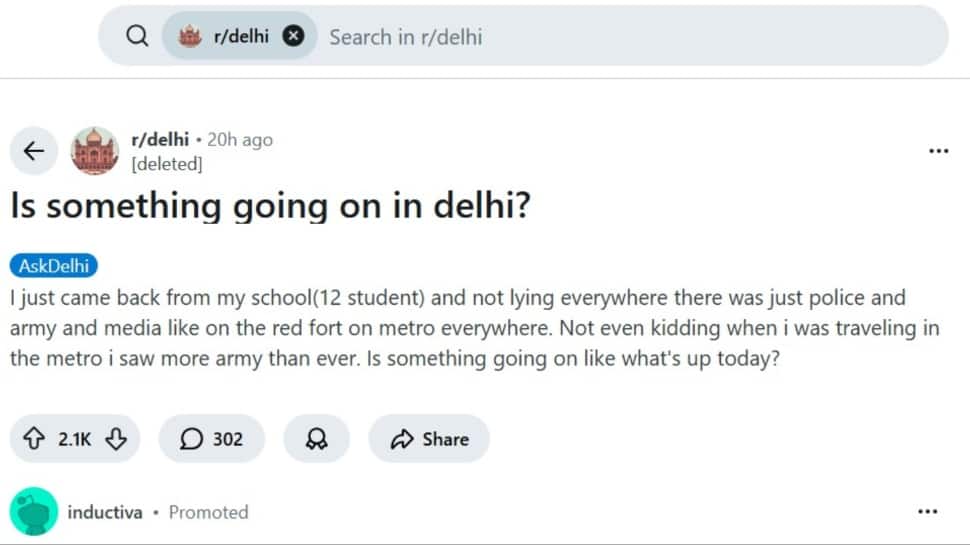Click the r/delhi icon in search chip
The height and width of the screenshot is (545, 970).
(x=189, y=37)
